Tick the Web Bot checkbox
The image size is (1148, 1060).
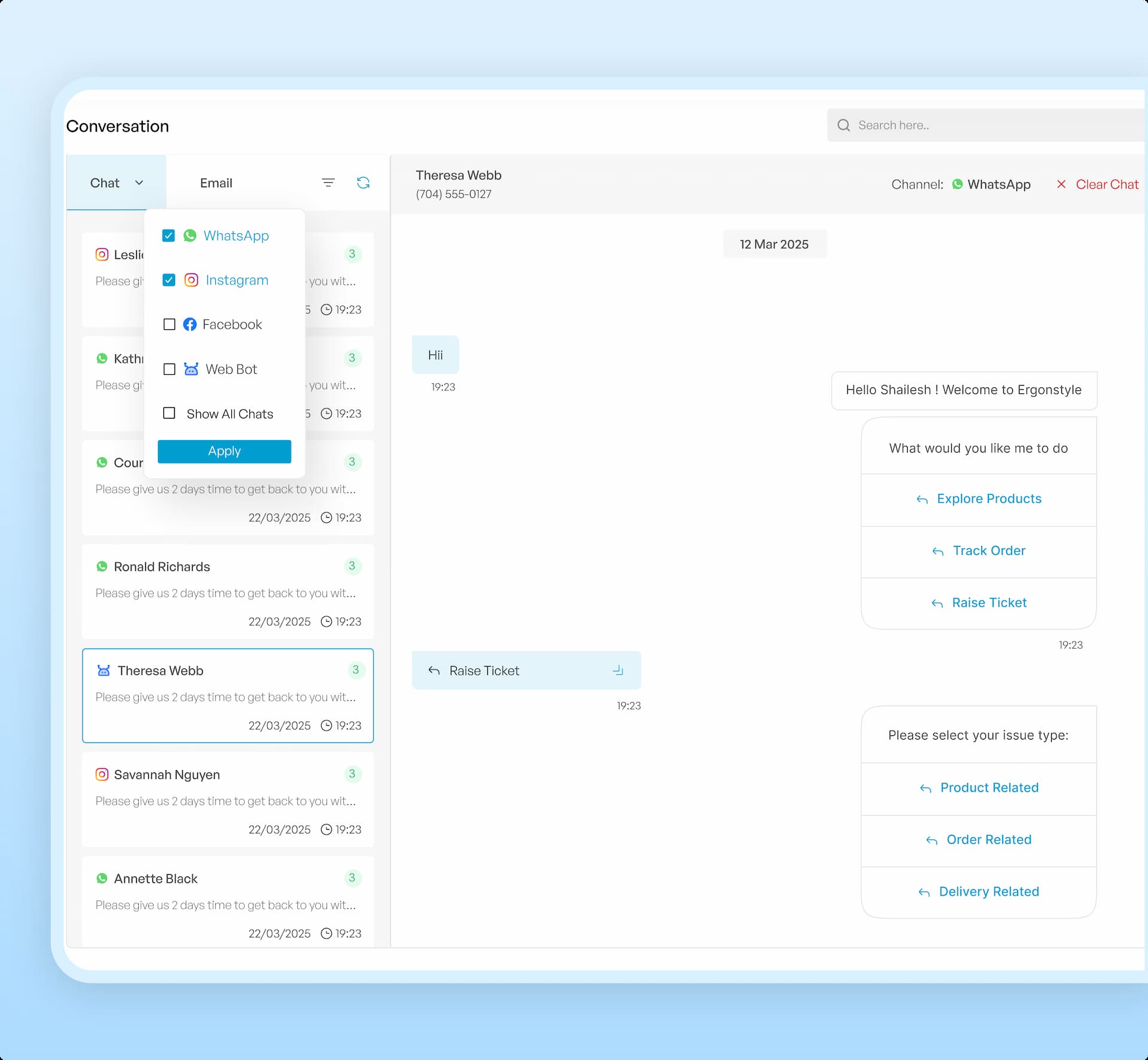pos(169,369)
